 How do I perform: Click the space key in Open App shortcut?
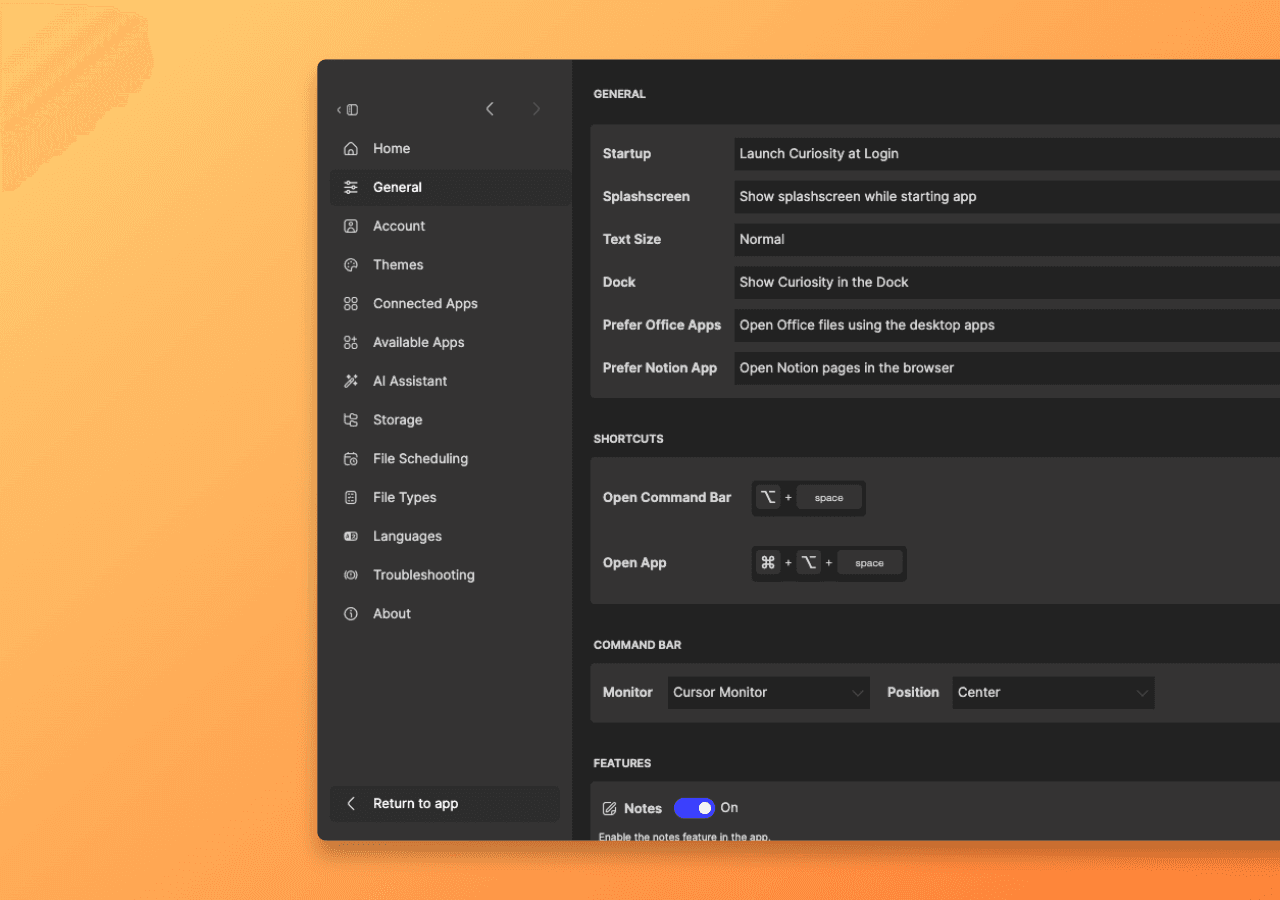click(870, 563)
